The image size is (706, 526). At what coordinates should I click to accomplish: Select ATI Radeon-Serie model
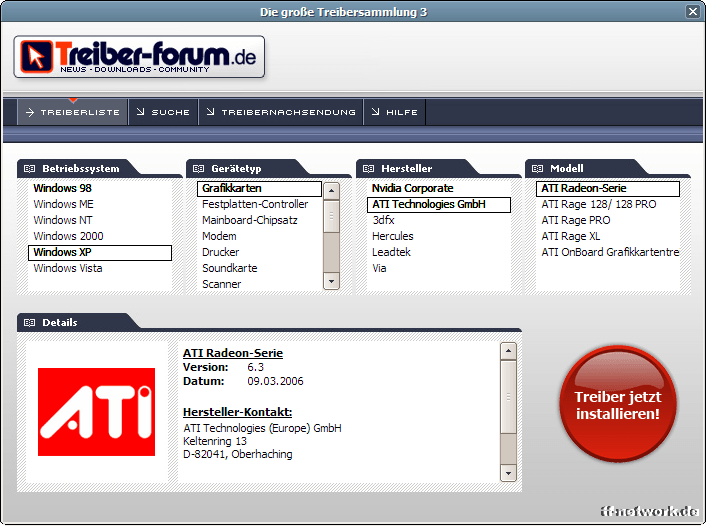pos(608,189)
